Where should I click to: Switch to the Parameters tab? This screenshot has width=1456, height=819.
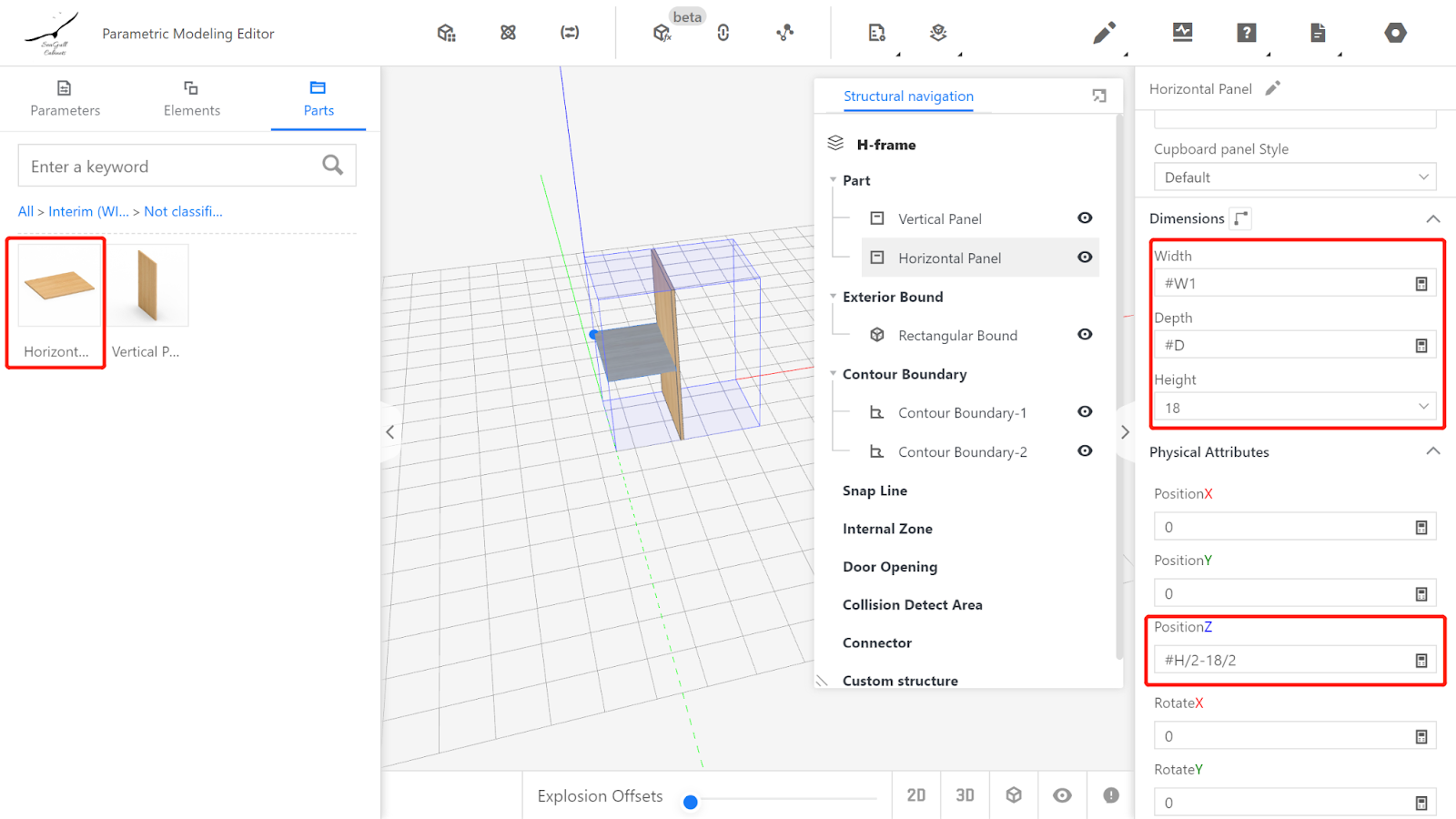[65, 98]
